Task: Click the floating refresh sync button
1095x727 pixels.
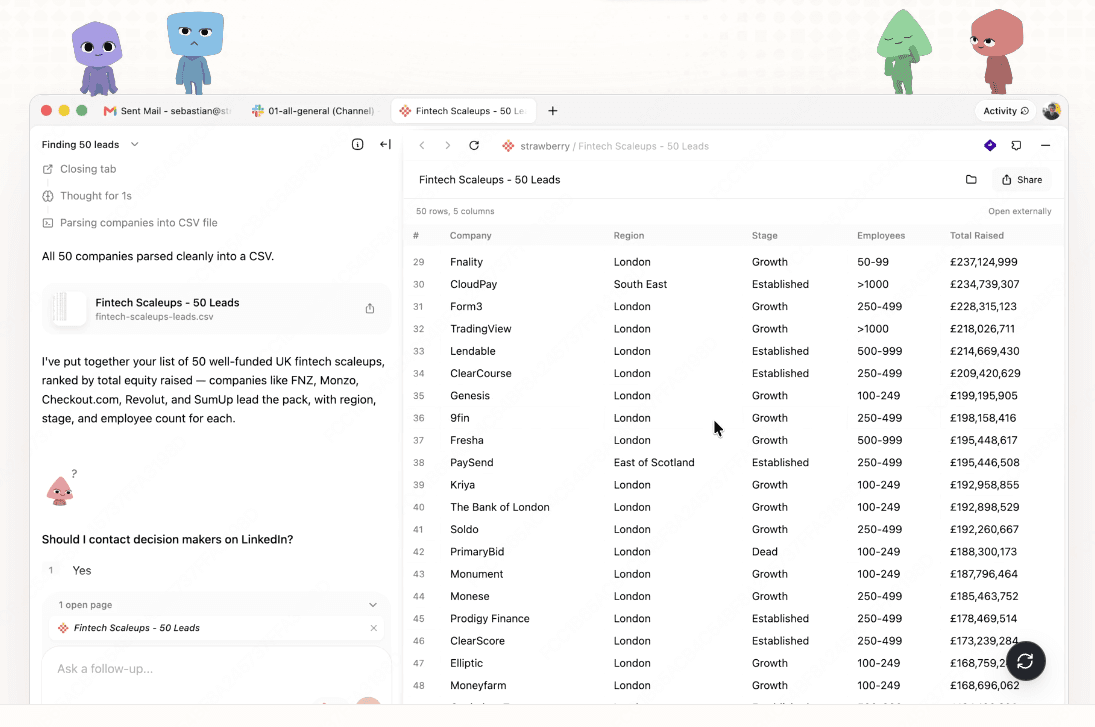Action: coord(1025,661)
